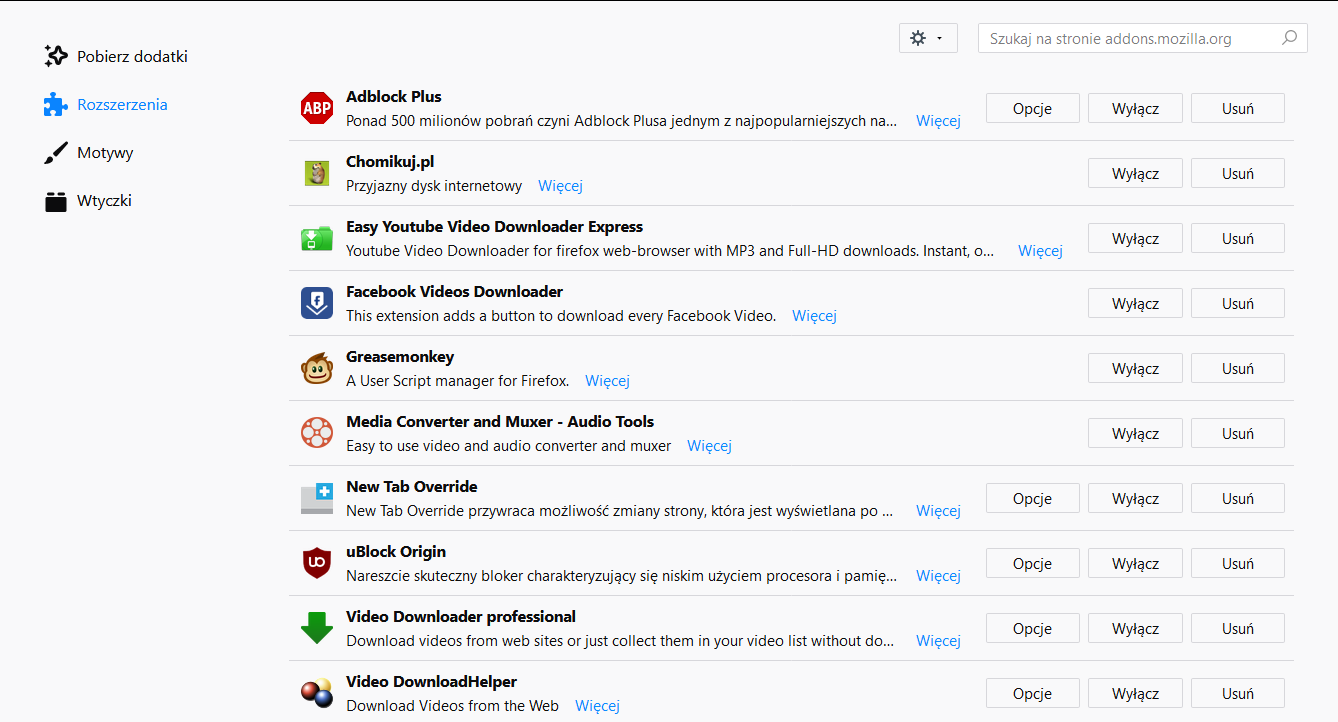Click Easy Youtube Video Downloader green folder icon
Image resolution: width=1338 pixels, height=722 pixels.
click(317, 238)
